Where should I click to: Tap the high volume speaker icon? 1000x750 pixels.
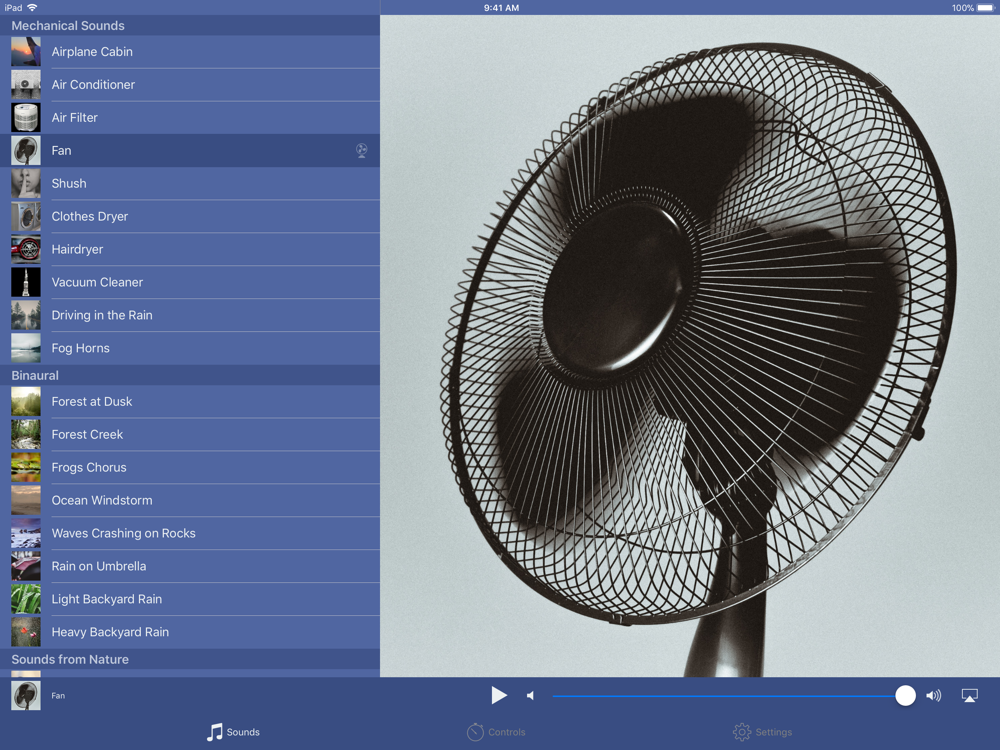point(933,696)
